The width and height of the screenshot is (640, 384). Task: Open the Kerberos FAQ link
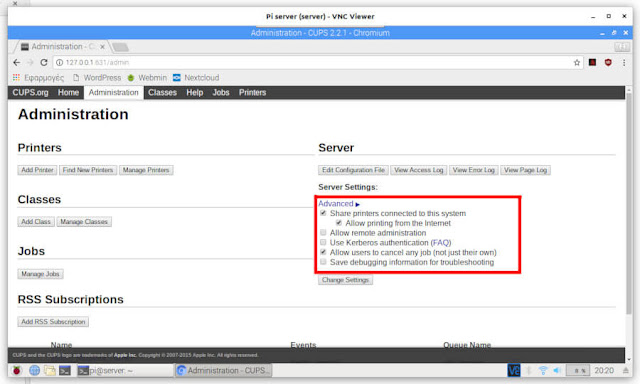pyautogui.click(x=441, y=242)
